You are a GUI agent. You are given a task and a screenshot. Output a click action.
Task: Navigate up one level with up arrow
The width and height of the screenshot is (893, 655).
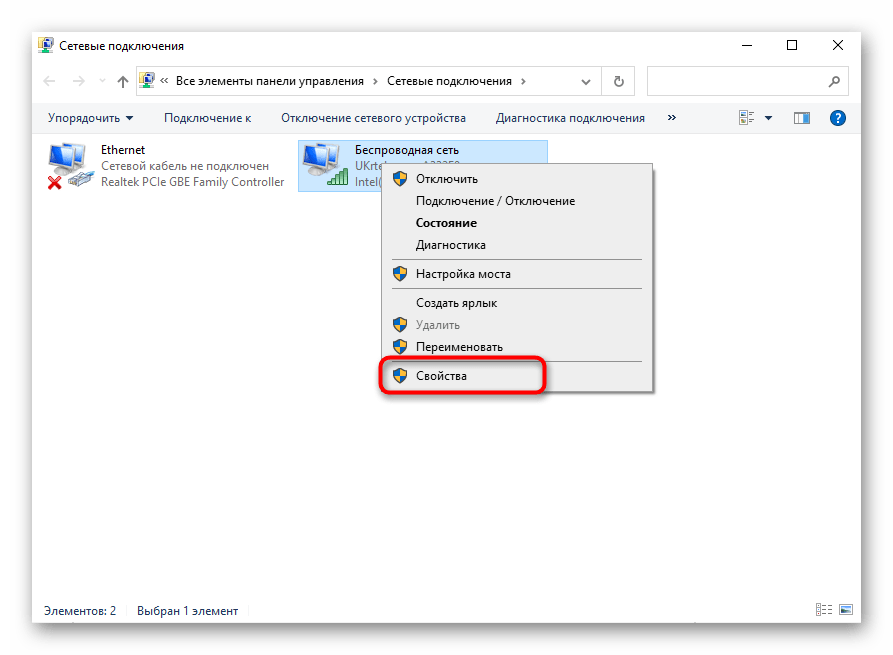pyautogui.click(x=123, y=81)
